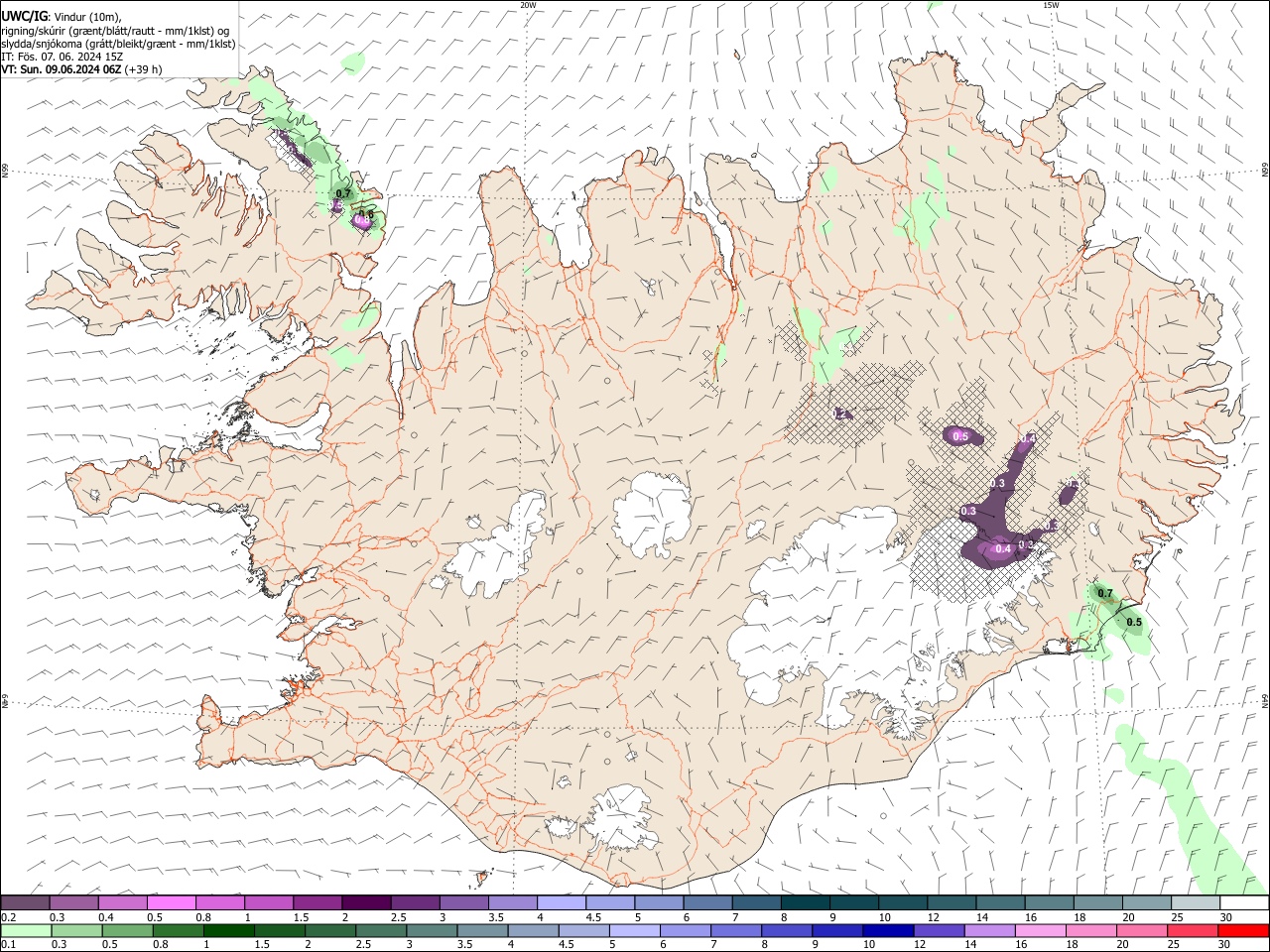Viewport: 1270px width, 952px height.
Task: Click the slydda/snjókoma legend description line
Action: 118,44
